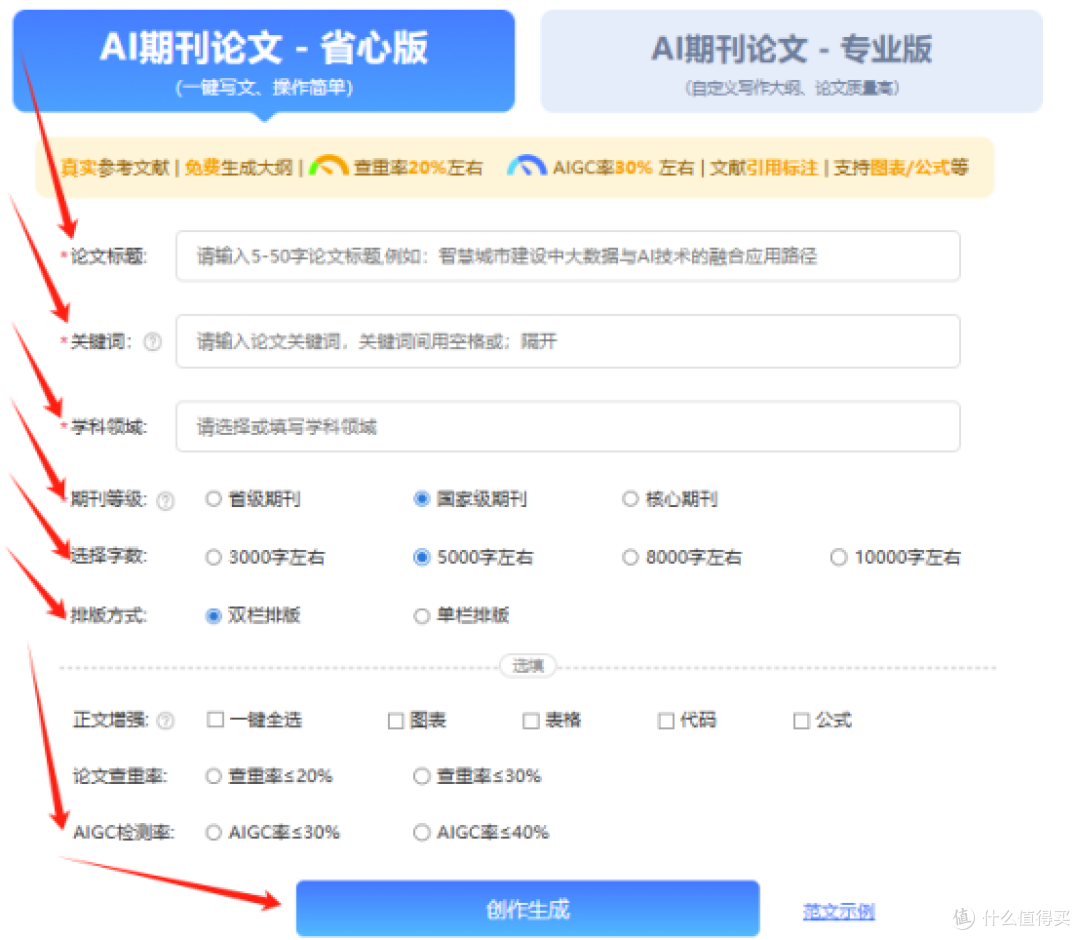Click the 查重率20%左右 gauge icon
This screenshot has height=940, width=1080.
329,166
